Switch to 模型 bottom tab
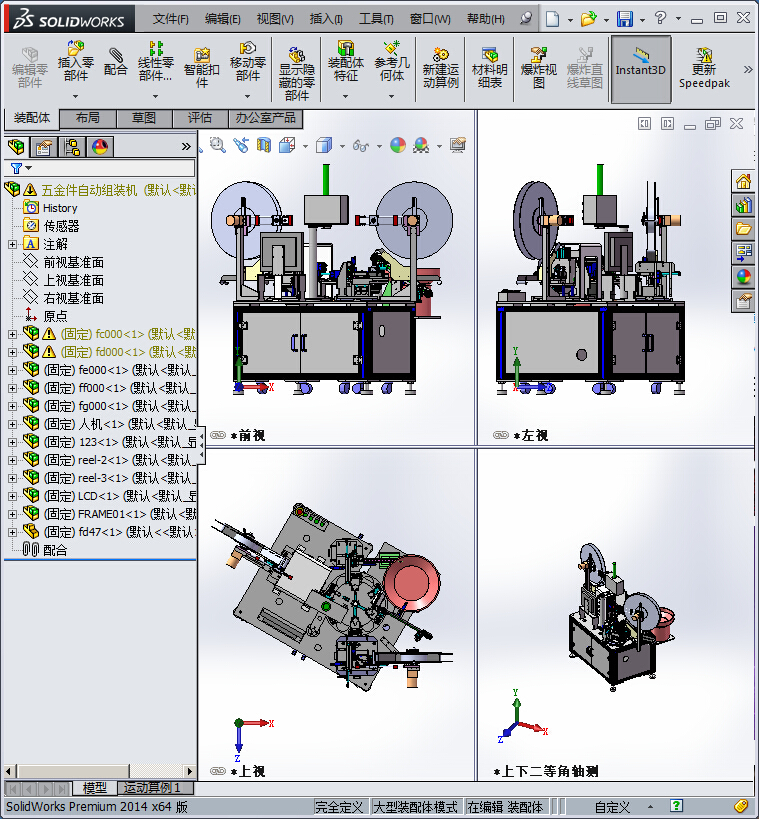This screenshot has height=819, width=759. pyautogui.click(x=95, y=788)
